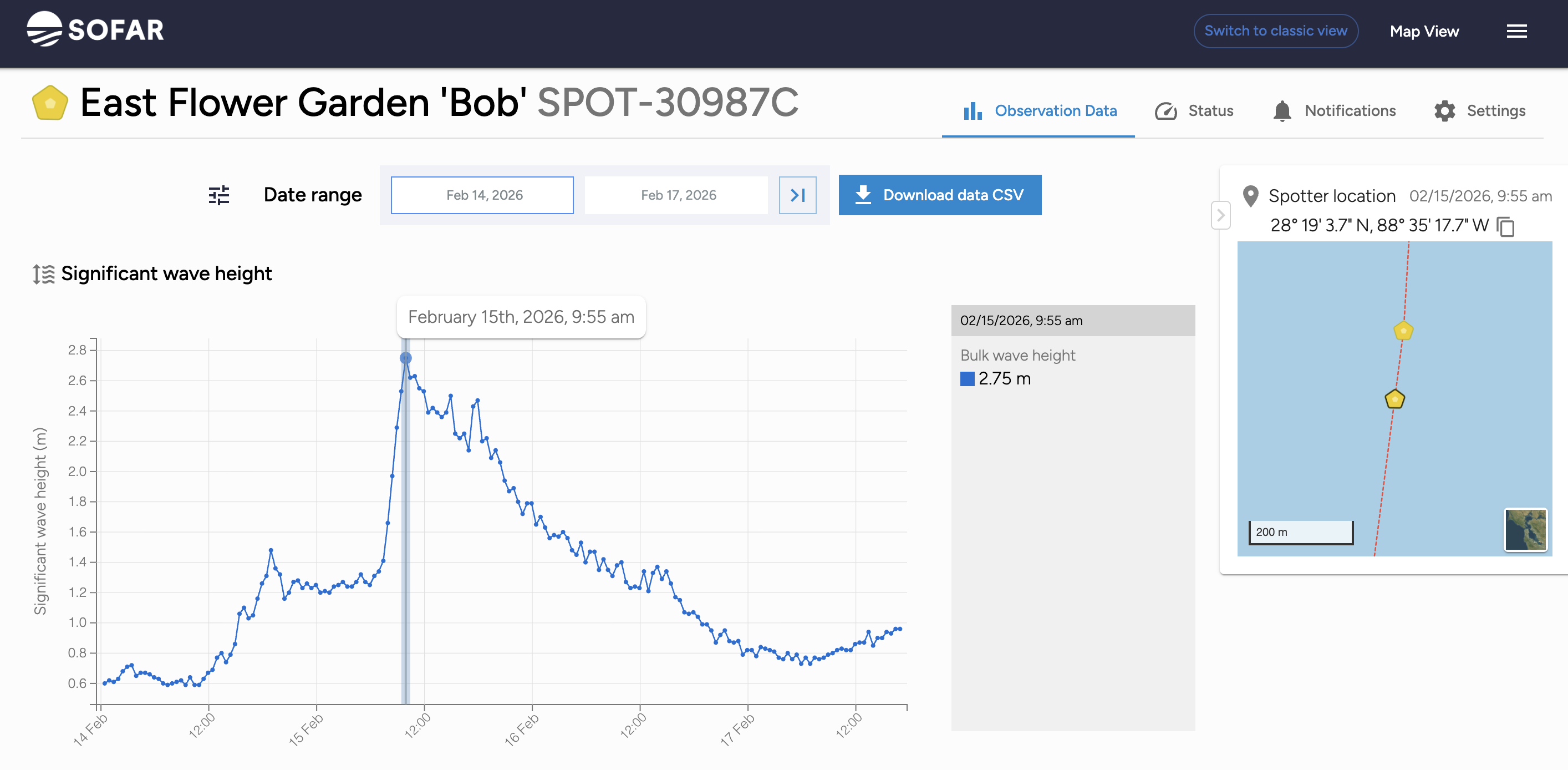Click Download data CSV
The image size is (1568, 770).
(x=939, y=195)
